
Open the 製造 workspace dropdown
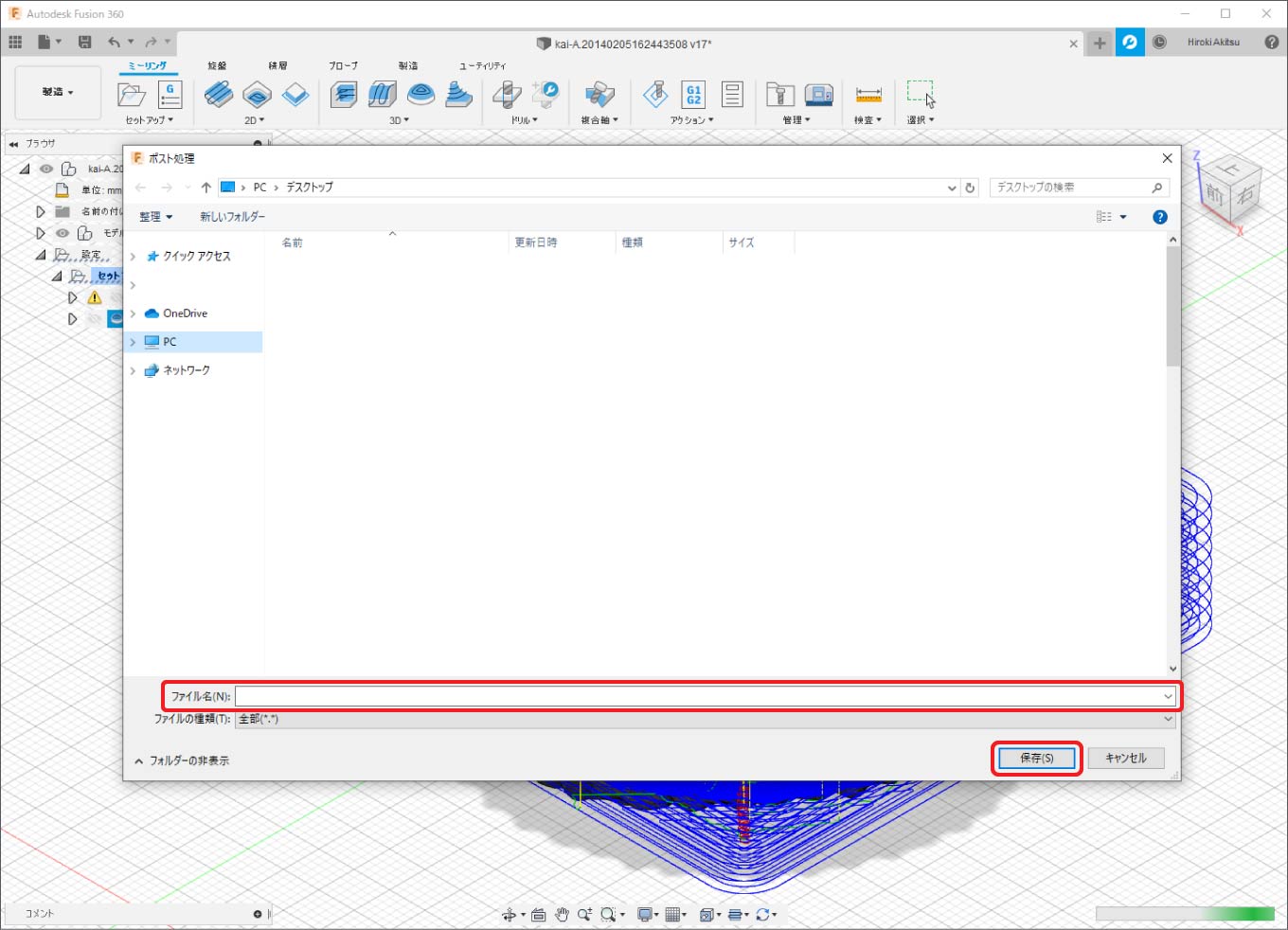[x=58, y=92]
